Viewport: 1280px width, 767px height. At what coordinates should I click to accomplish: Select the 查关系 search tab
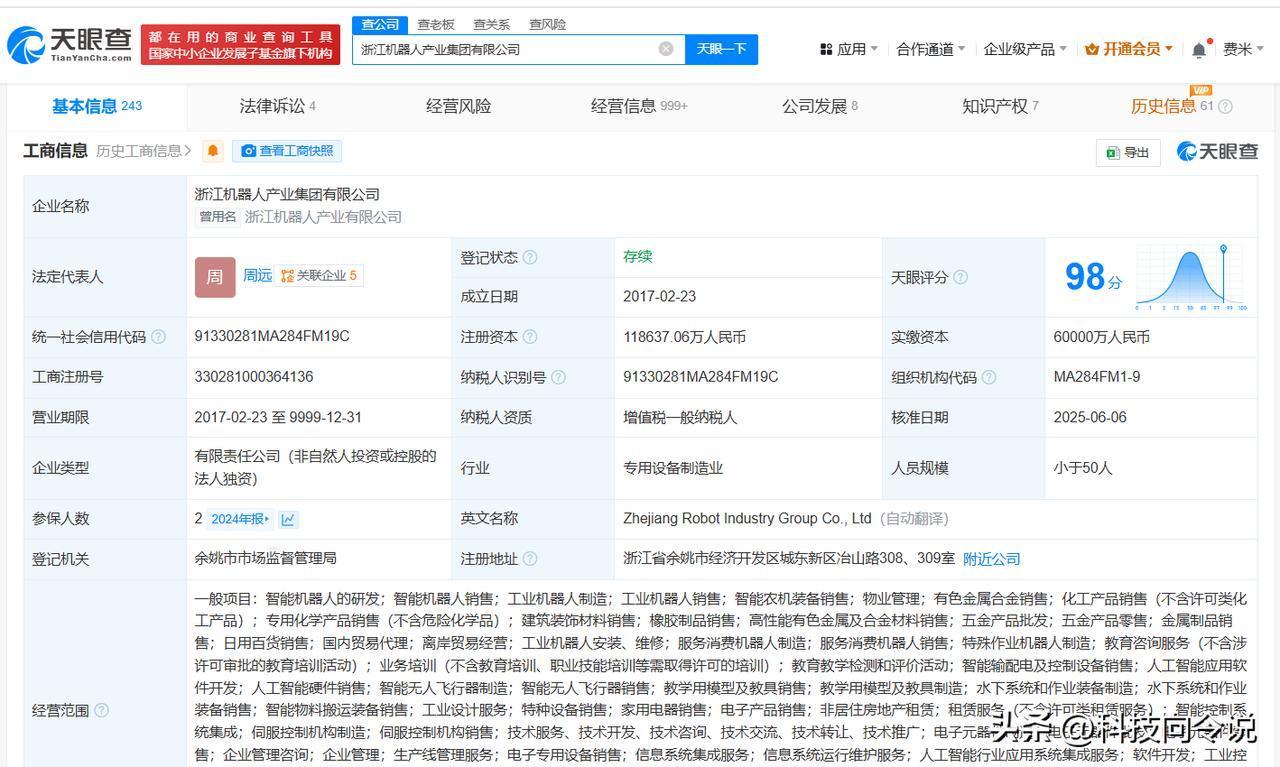492,24
